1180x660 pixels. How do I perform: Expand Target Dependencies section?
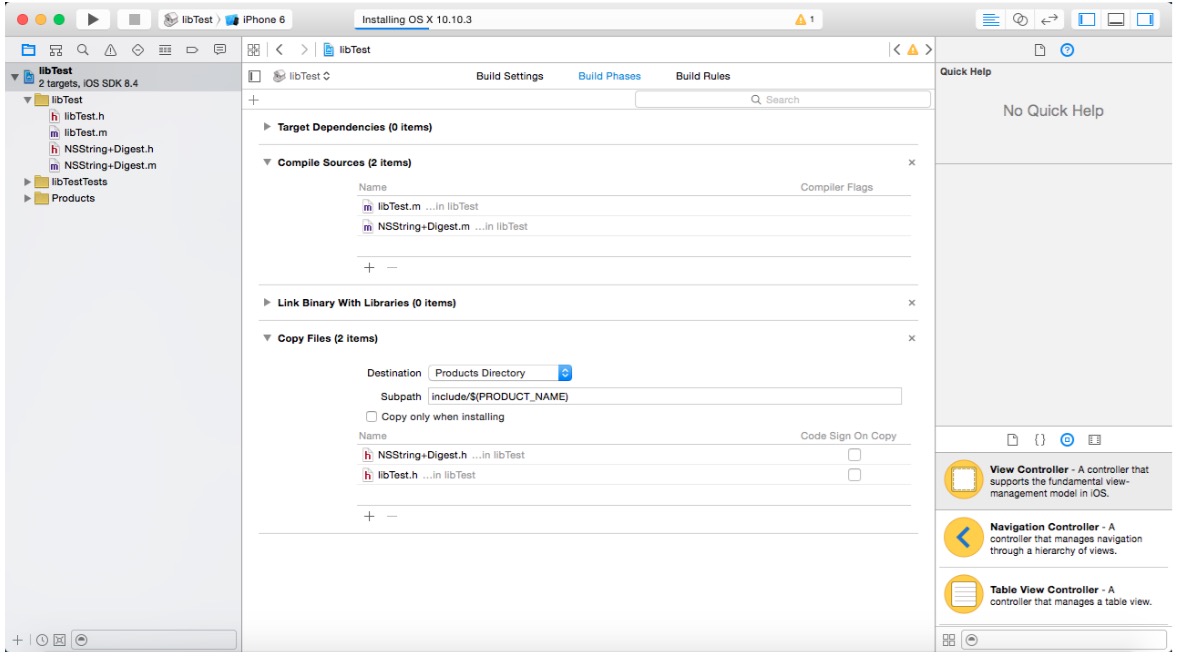[267, 126]
